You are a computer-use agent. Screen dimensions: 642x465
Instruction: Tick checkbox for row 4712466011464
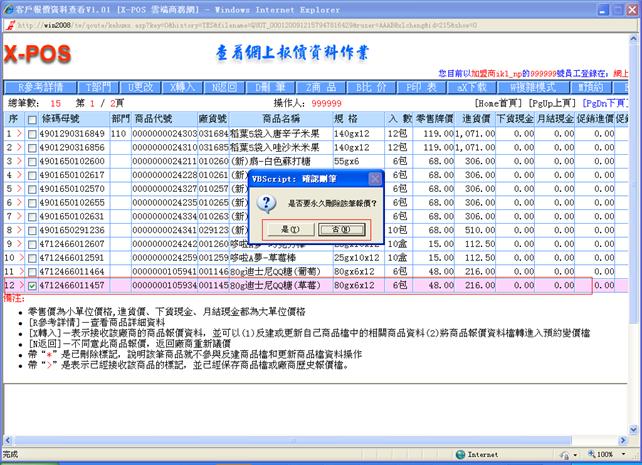(x=33, y=272)
